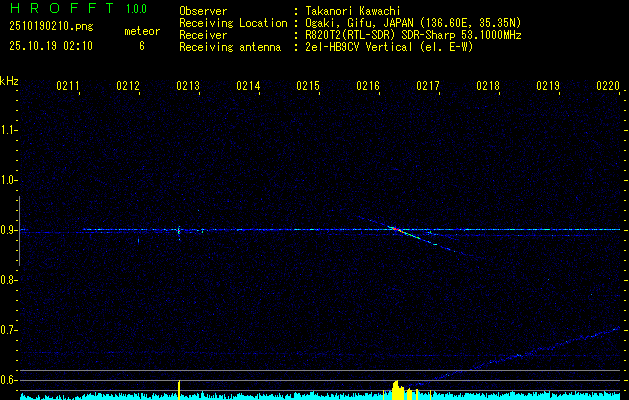The height and width of the screenshot is (400, 629).
Task: Click the 0211 time marker label
Action: [x=67, y=86]
